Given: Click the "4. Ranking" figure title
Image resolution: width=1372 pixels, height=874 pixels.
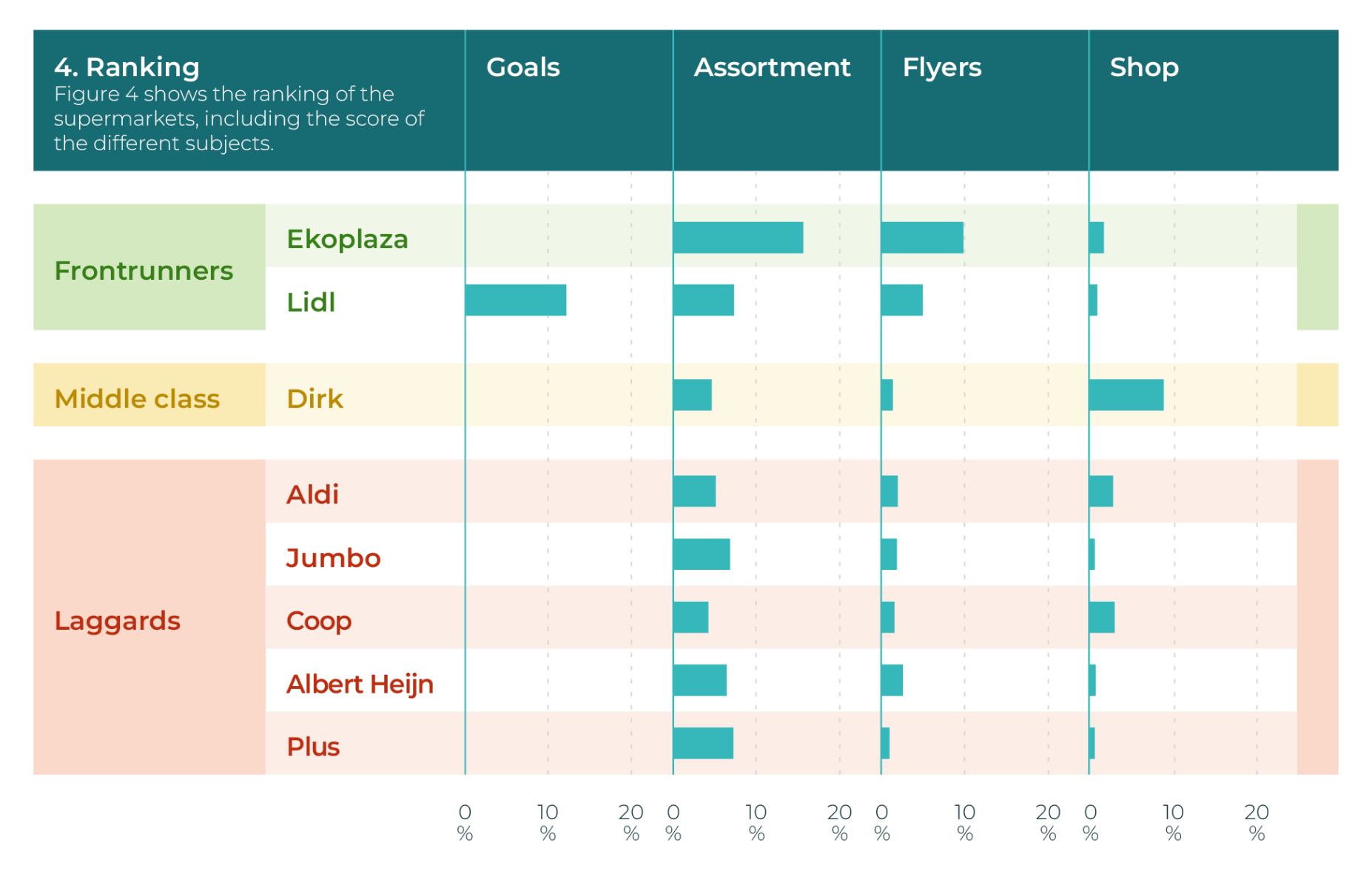Looking at the screenshot, I should [127, 67].
